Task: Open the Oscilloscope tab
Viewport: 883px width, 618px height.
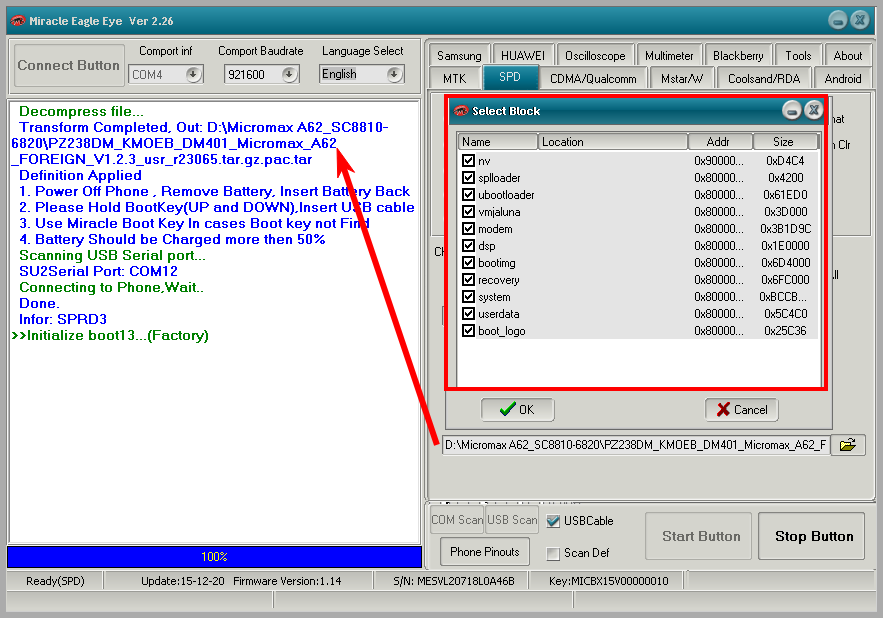Action: click(x=595, y=56)
